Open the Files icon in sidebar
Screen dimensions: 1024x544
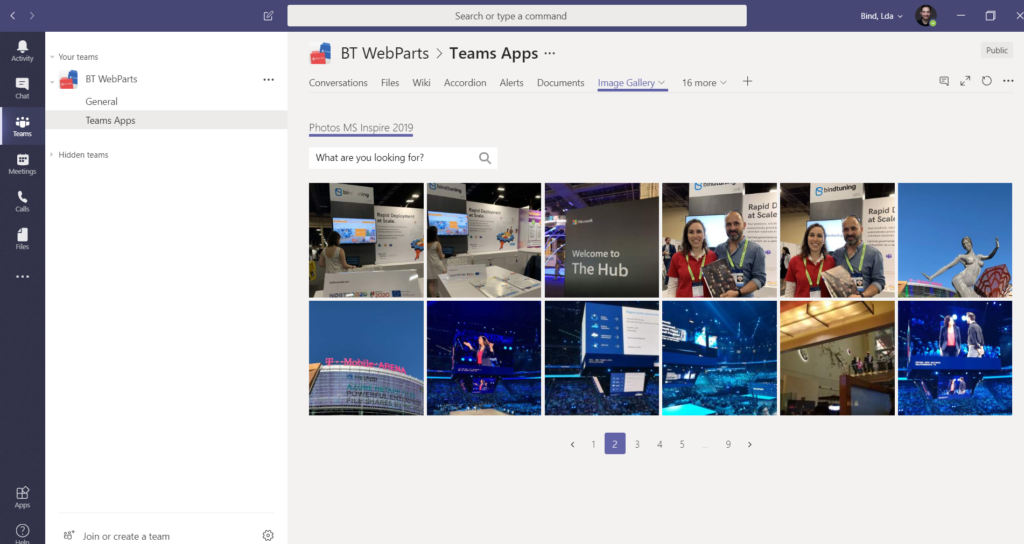pyautogui.click(x=22, y=238)
